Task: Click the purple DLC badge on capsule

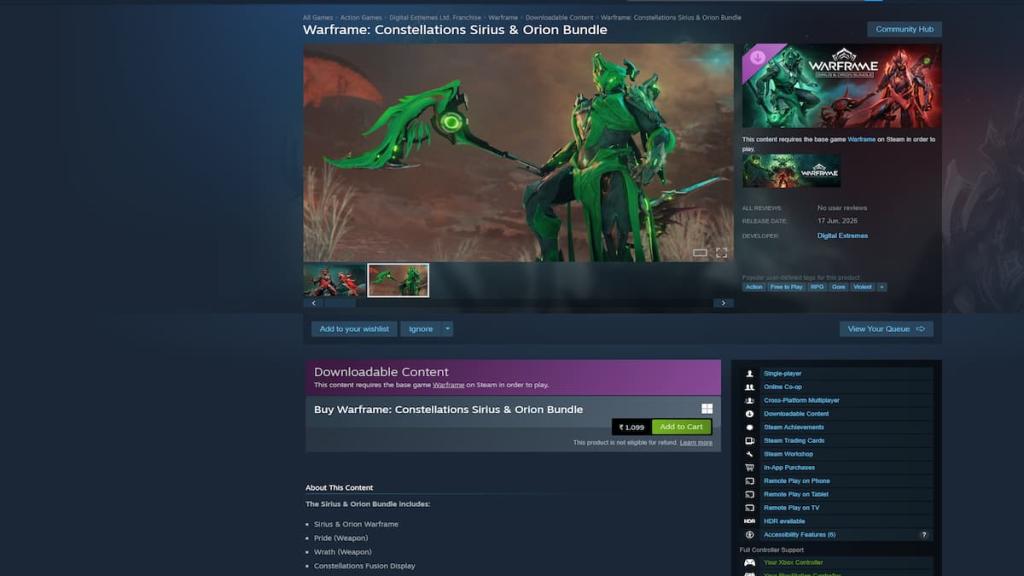Action: (x=758, y=57)
